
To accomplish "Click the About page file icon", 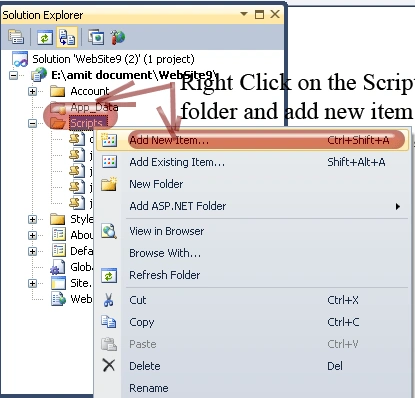I will point(59,234).
